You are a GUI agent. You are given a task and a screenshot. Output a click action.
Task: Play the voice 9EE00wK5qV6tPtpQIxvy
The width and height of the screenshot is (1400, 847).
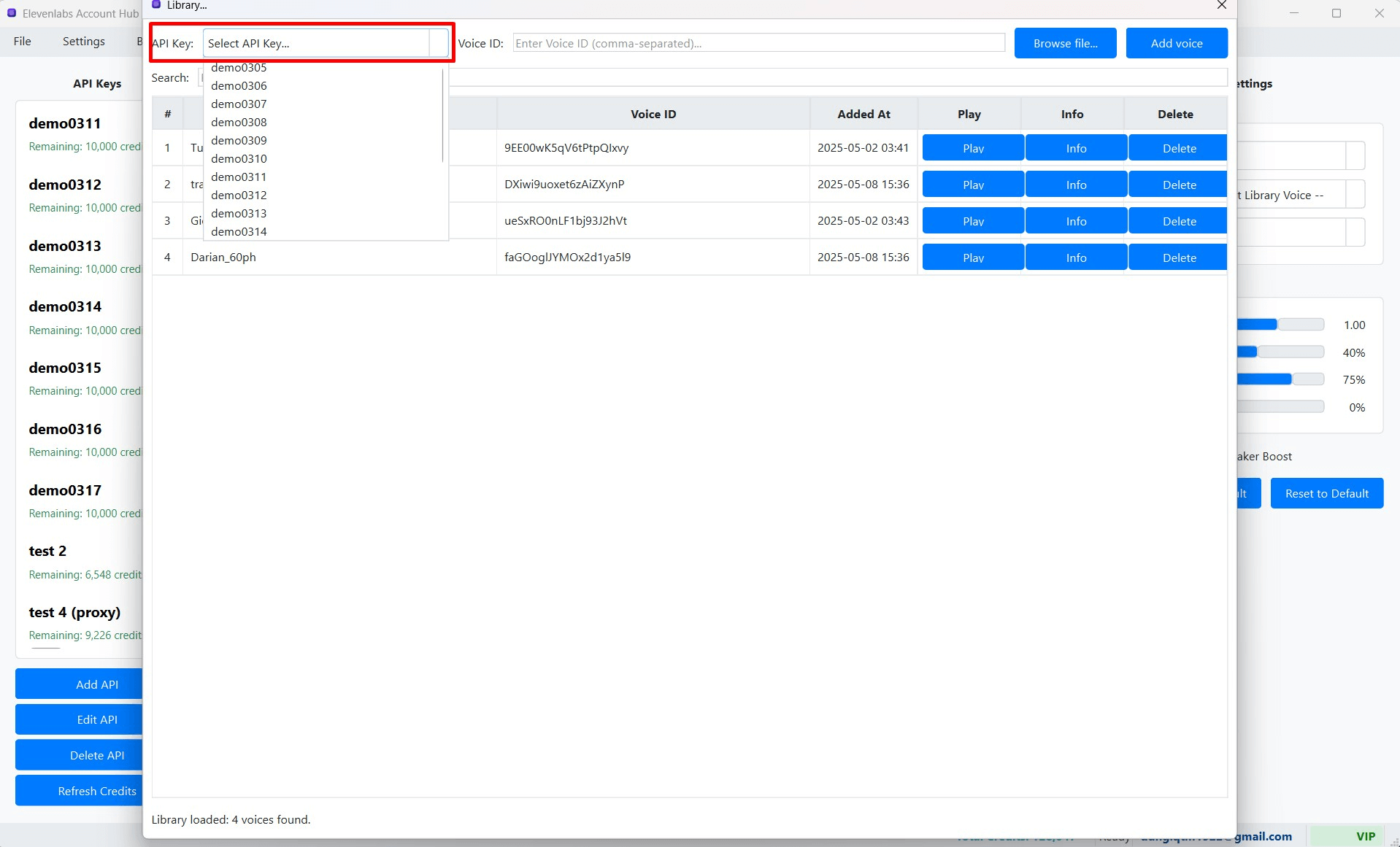coord(973,148)
